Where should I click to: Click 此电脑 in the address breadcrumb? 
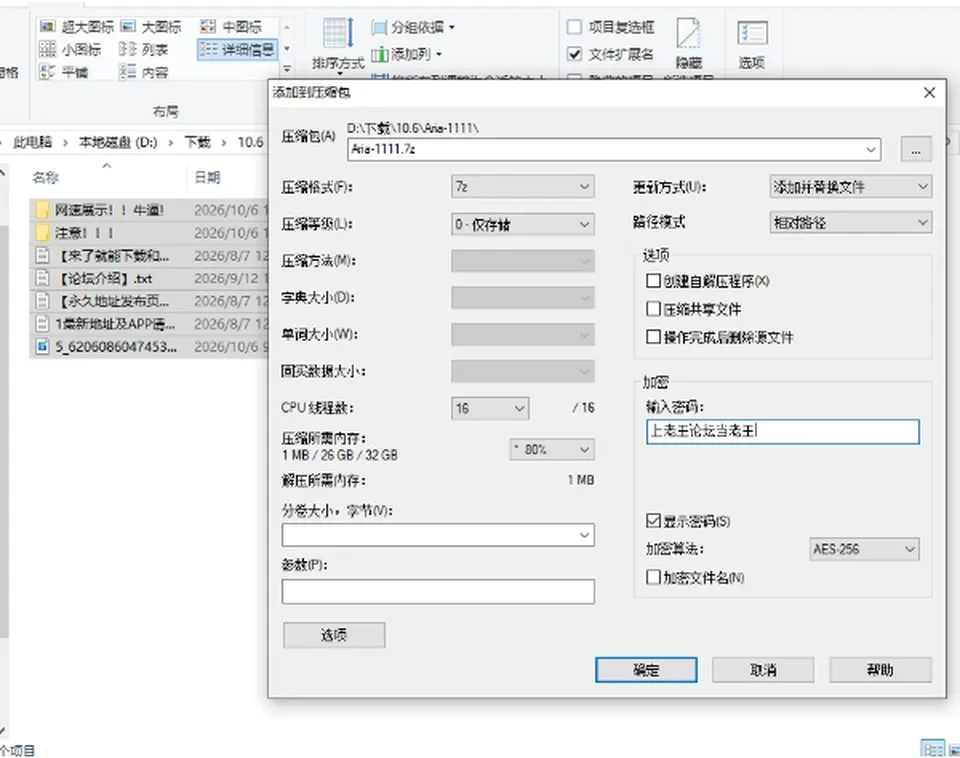[32, 142]
